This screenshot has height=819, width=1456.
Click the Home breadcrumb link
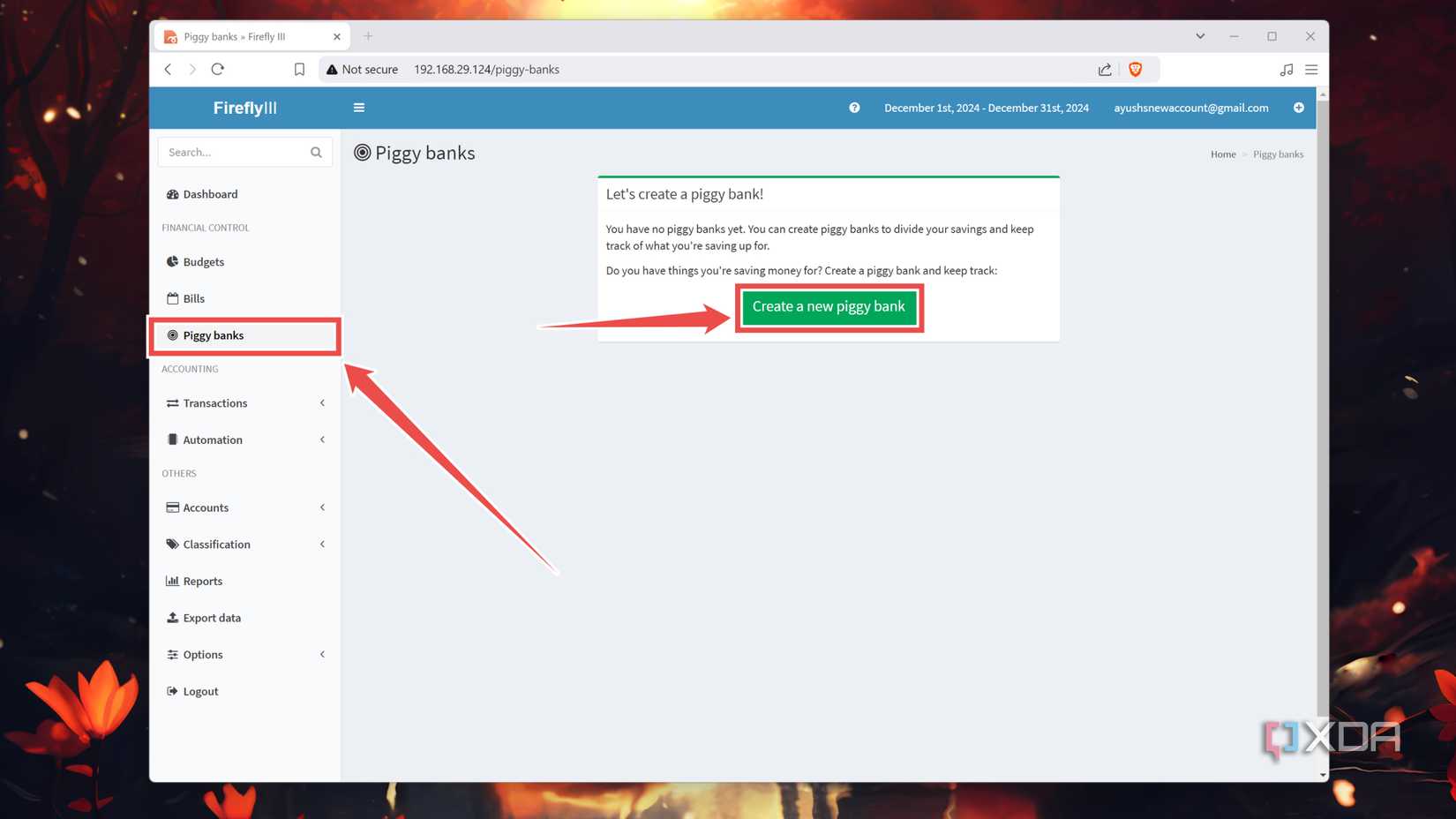tap(1223, 154)
